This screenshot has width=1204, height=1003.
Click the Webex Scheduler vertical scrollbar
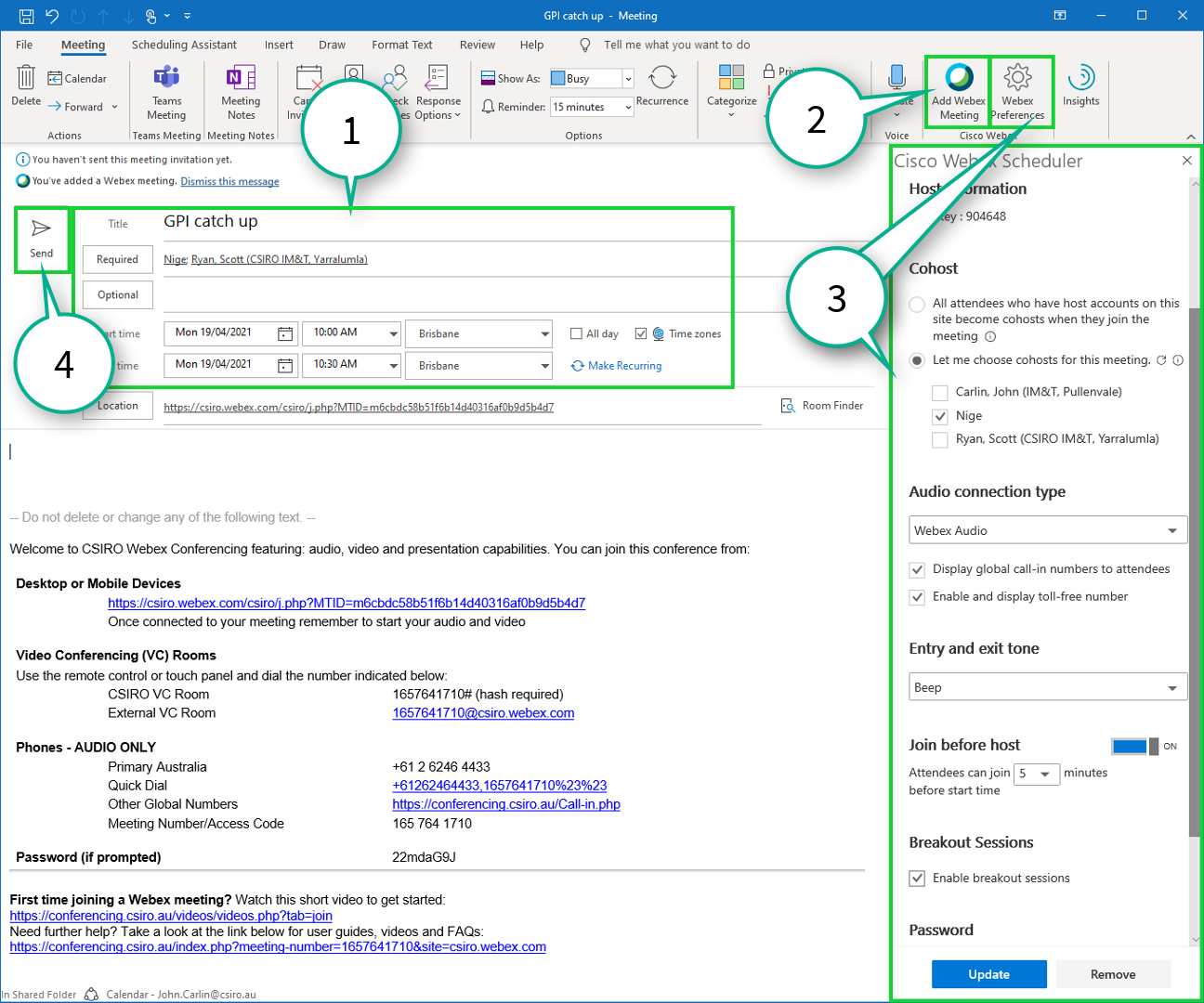pos(1195,571)
